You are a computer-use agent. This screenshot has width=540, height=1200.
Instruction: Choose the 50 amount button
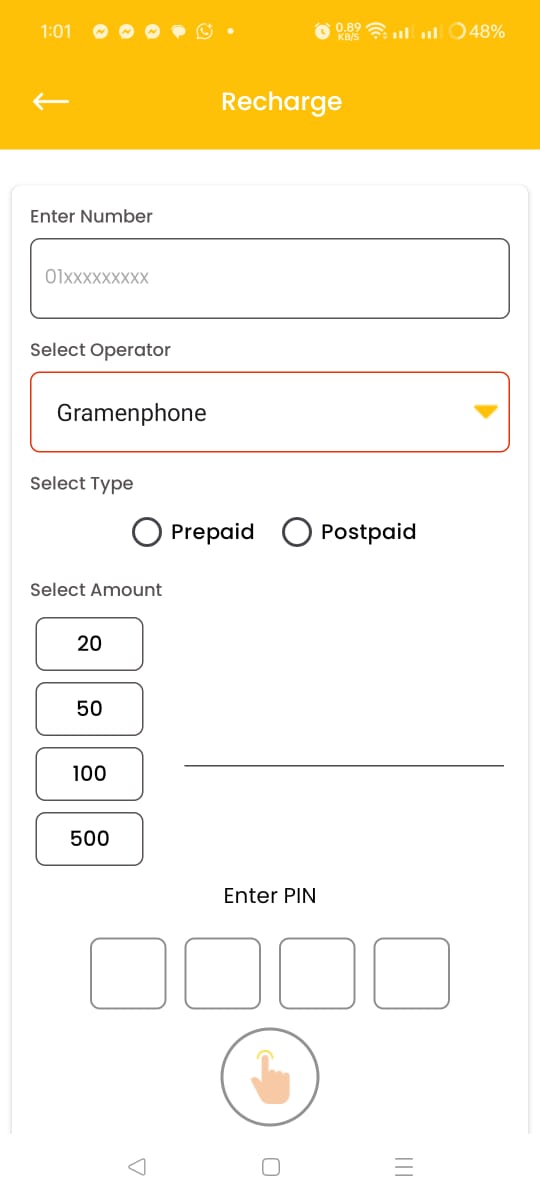[89, 709]
